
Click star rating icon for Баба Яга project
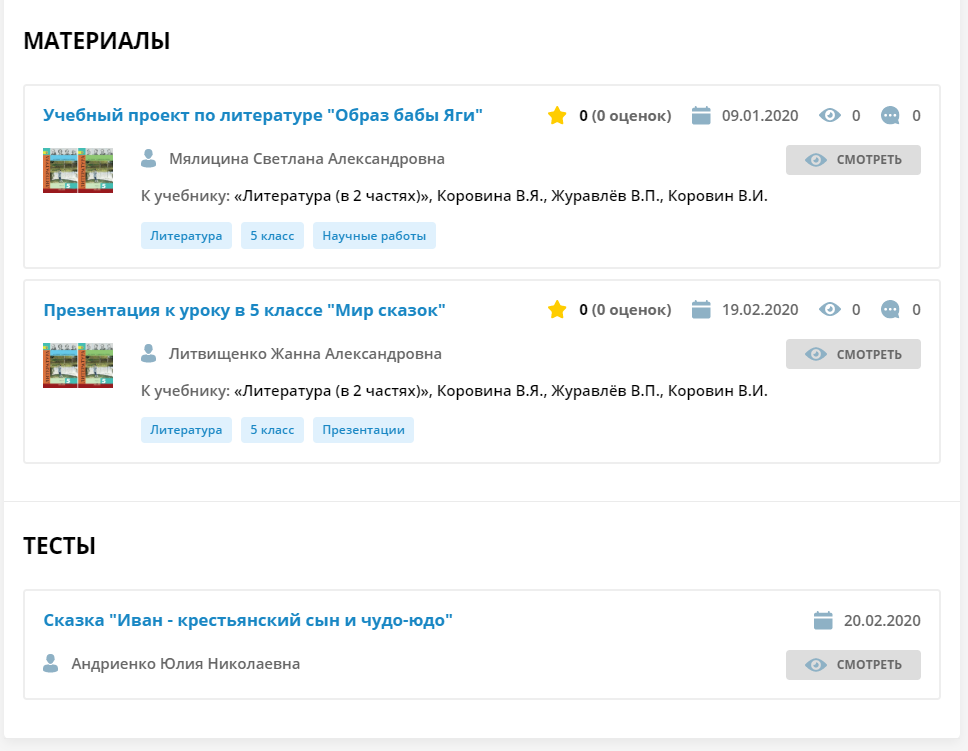tap(557, 116)
